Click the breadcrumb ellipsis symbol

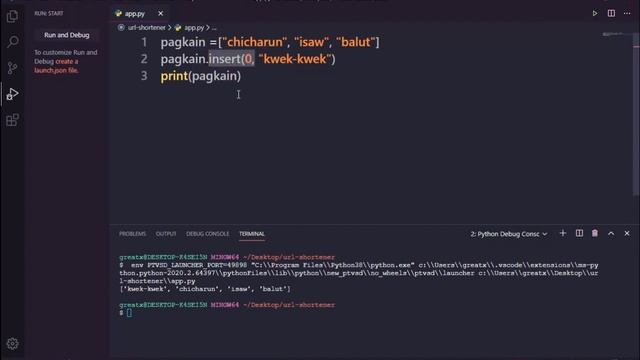214,28
